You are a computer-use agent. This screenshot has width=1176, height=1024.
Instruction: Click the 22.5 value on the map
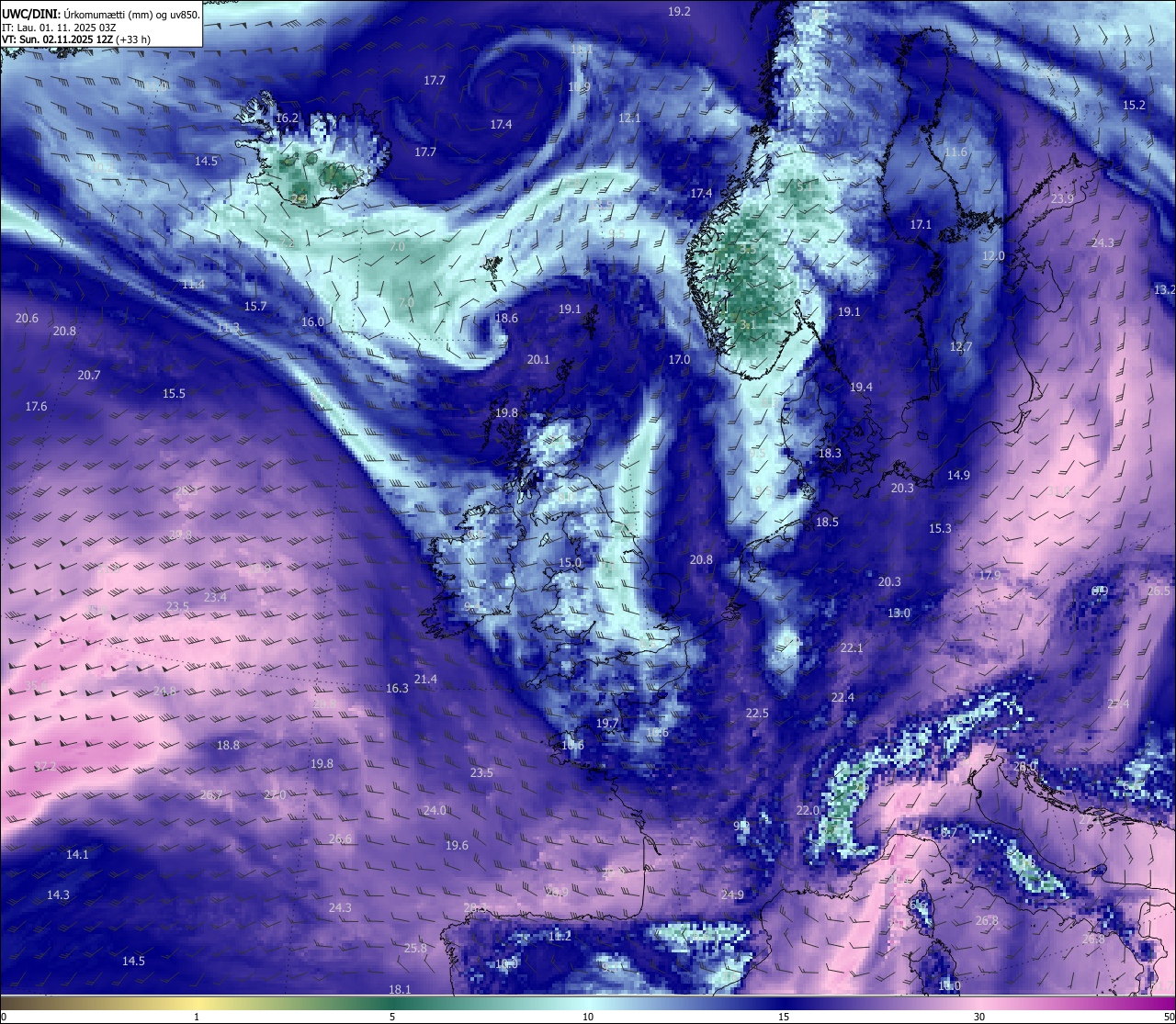pos(757,713)
